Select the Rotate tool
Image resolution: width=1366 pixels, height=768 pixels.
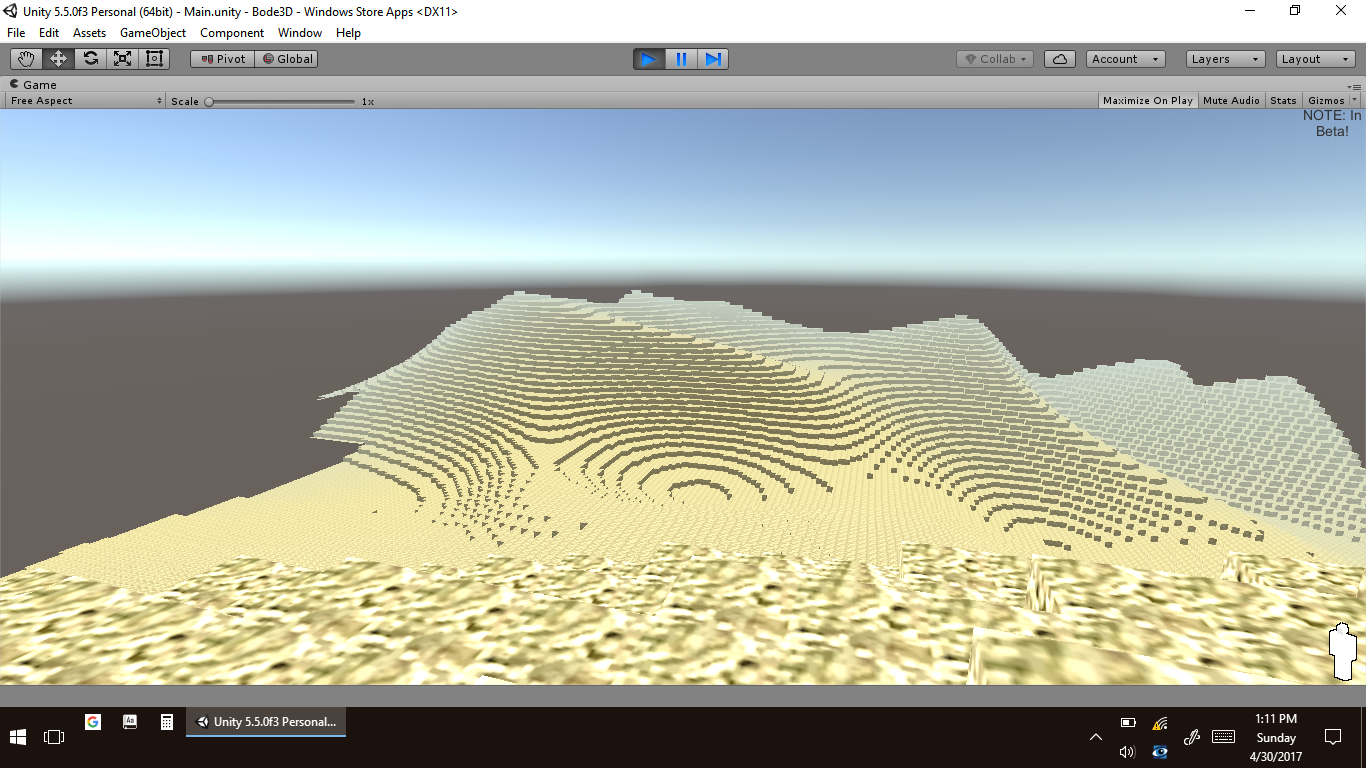click(x=90, y=59)
